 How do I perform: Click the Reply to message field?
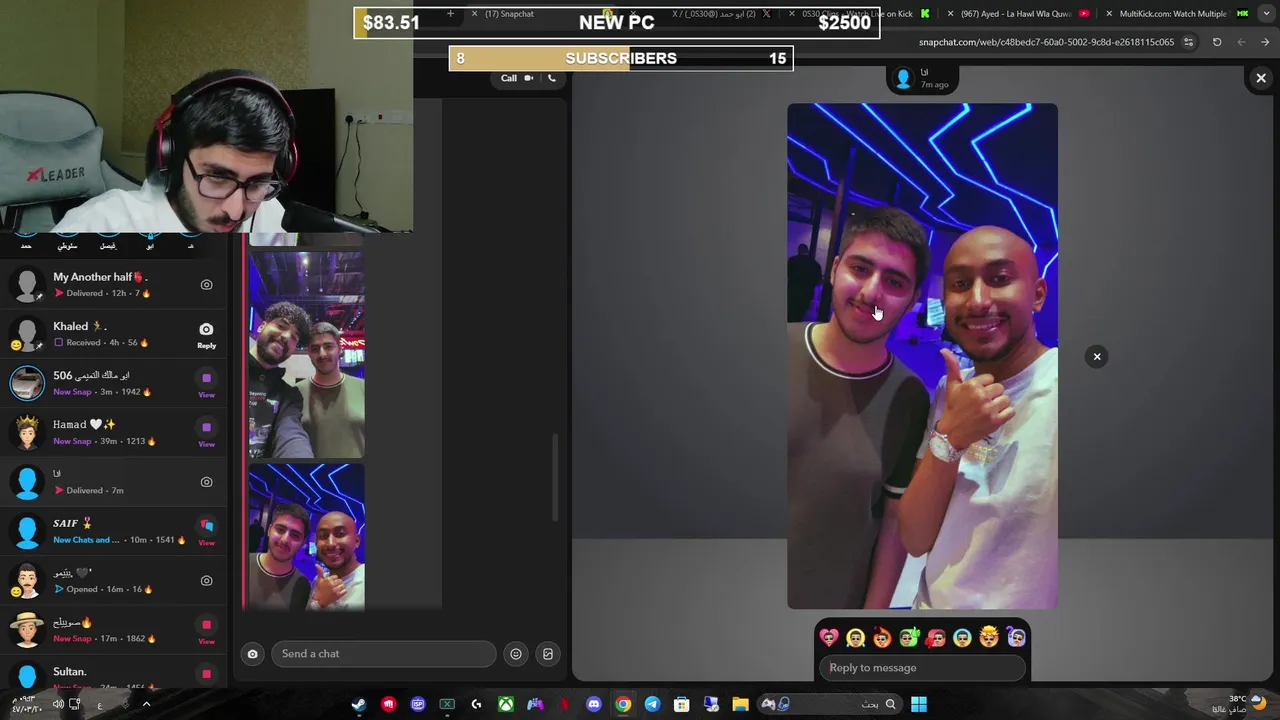pyautogui.click(x=922, y=668)
